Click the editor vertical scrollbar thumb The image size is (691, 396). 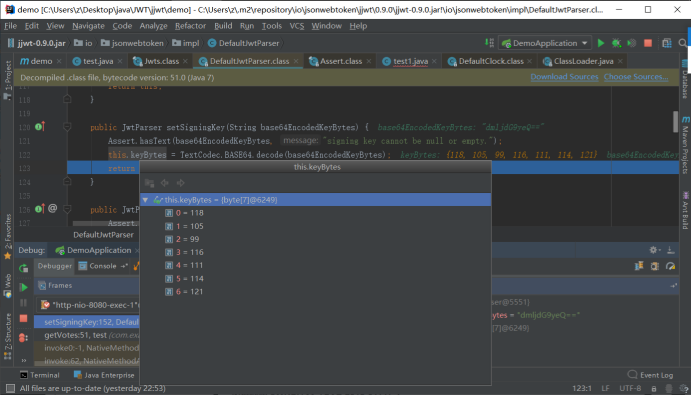[676, 122]
